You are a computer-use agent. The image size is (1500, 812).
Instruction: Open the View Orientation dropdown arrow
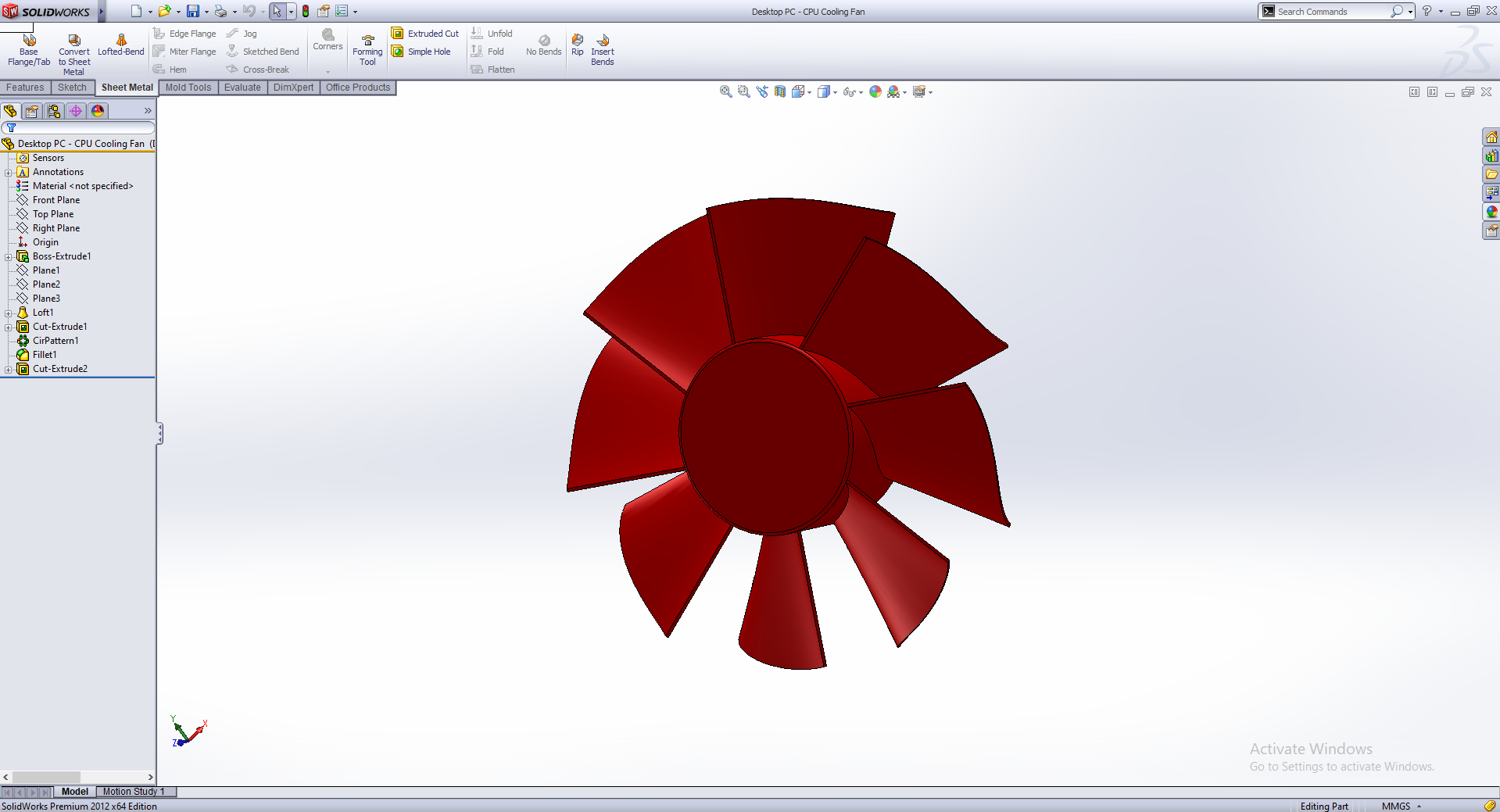pos(809,92)
